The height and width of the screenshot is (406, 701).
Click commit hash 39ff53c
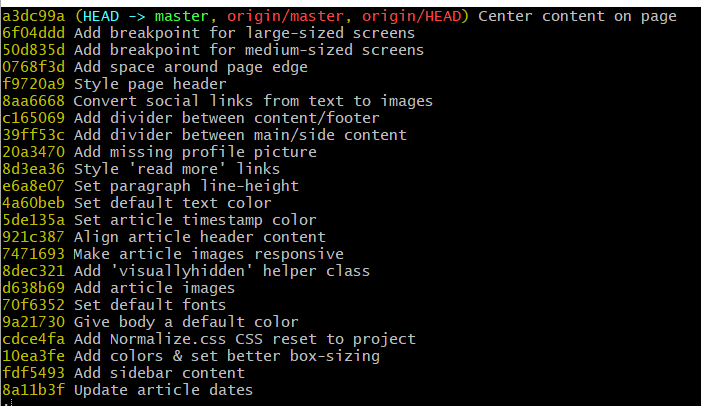[34, 135]
